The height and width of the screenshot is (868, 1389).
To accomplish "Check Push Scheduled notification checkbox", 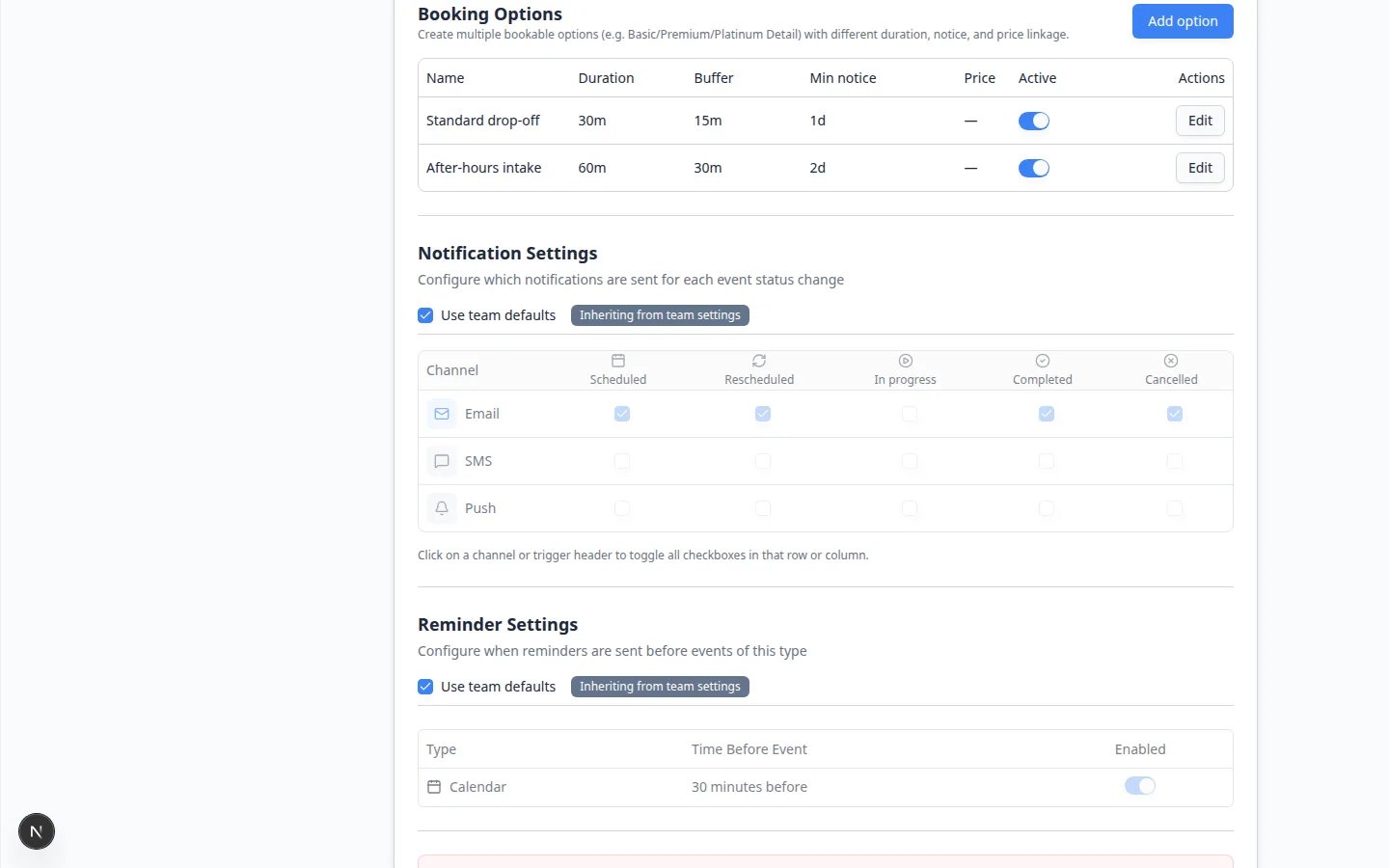I will (x=622, y=508).
